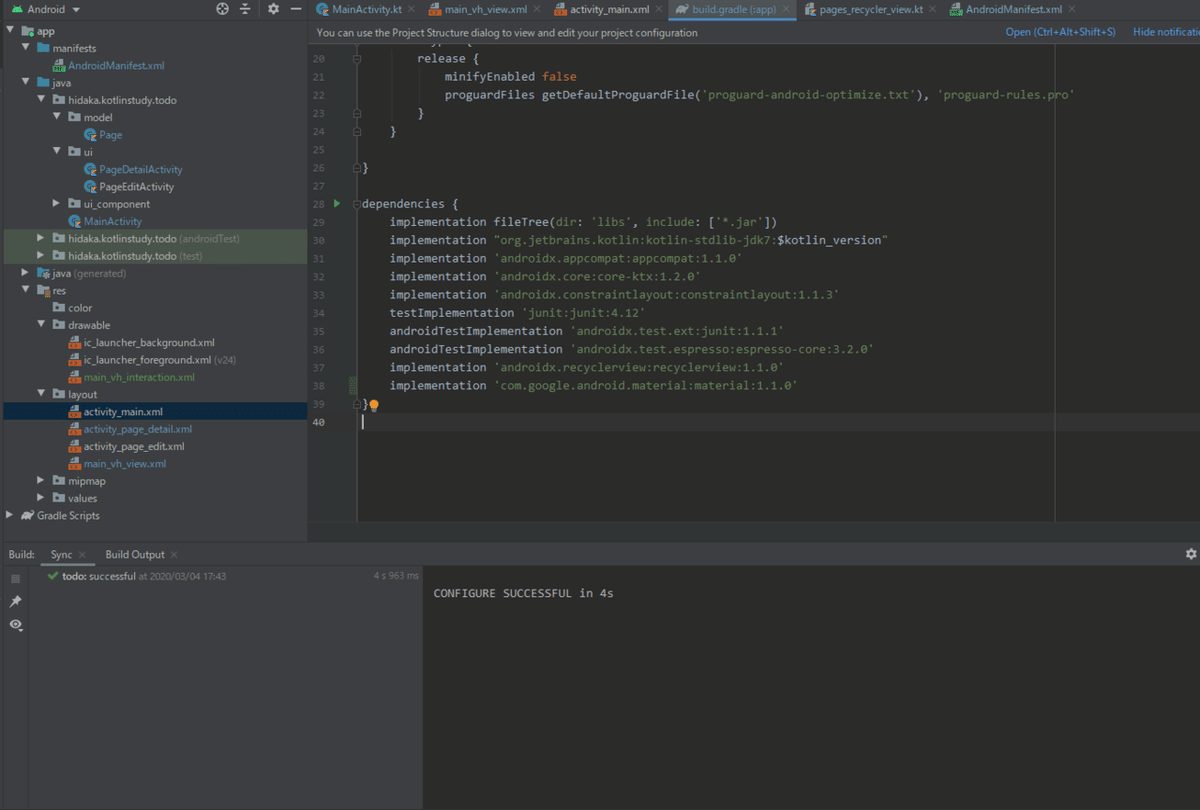The image size is (1200, 810).
Task: Open Project panel settings gear
Action: (273, 9)
